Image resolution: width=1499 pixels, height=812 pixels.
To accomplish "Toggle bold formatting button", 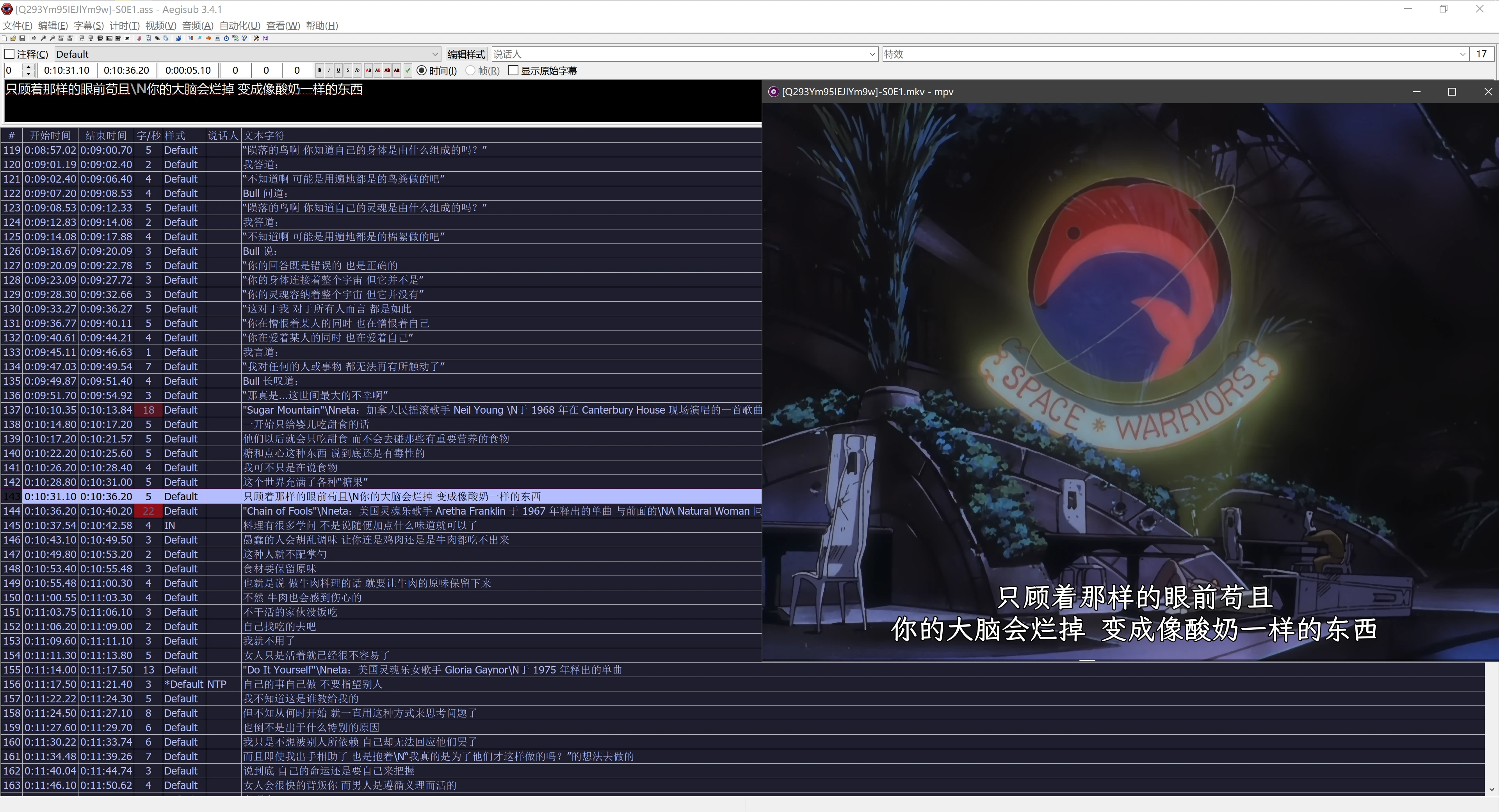I will 319,70.
